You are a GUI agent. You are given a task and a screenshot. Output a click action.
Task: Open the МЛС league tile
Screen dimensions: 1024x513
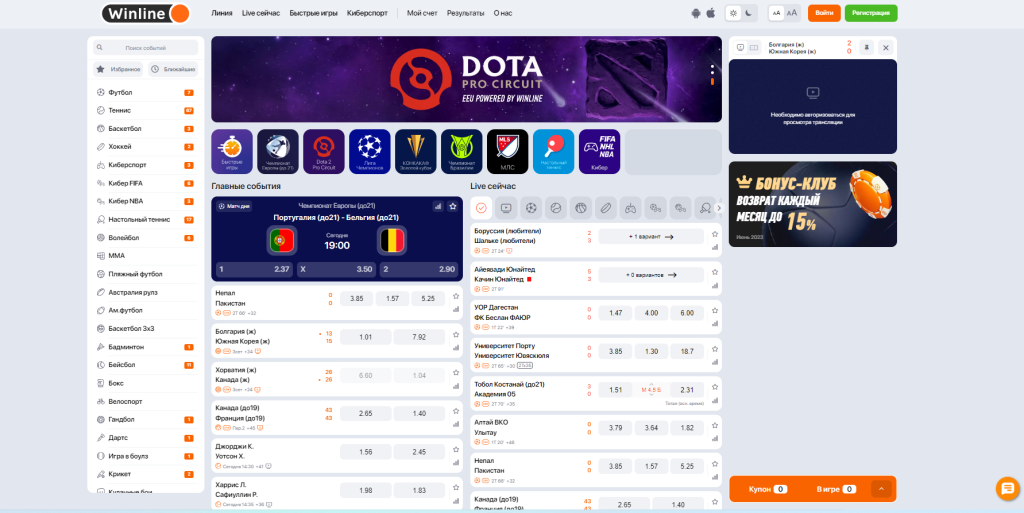point(507,150)
